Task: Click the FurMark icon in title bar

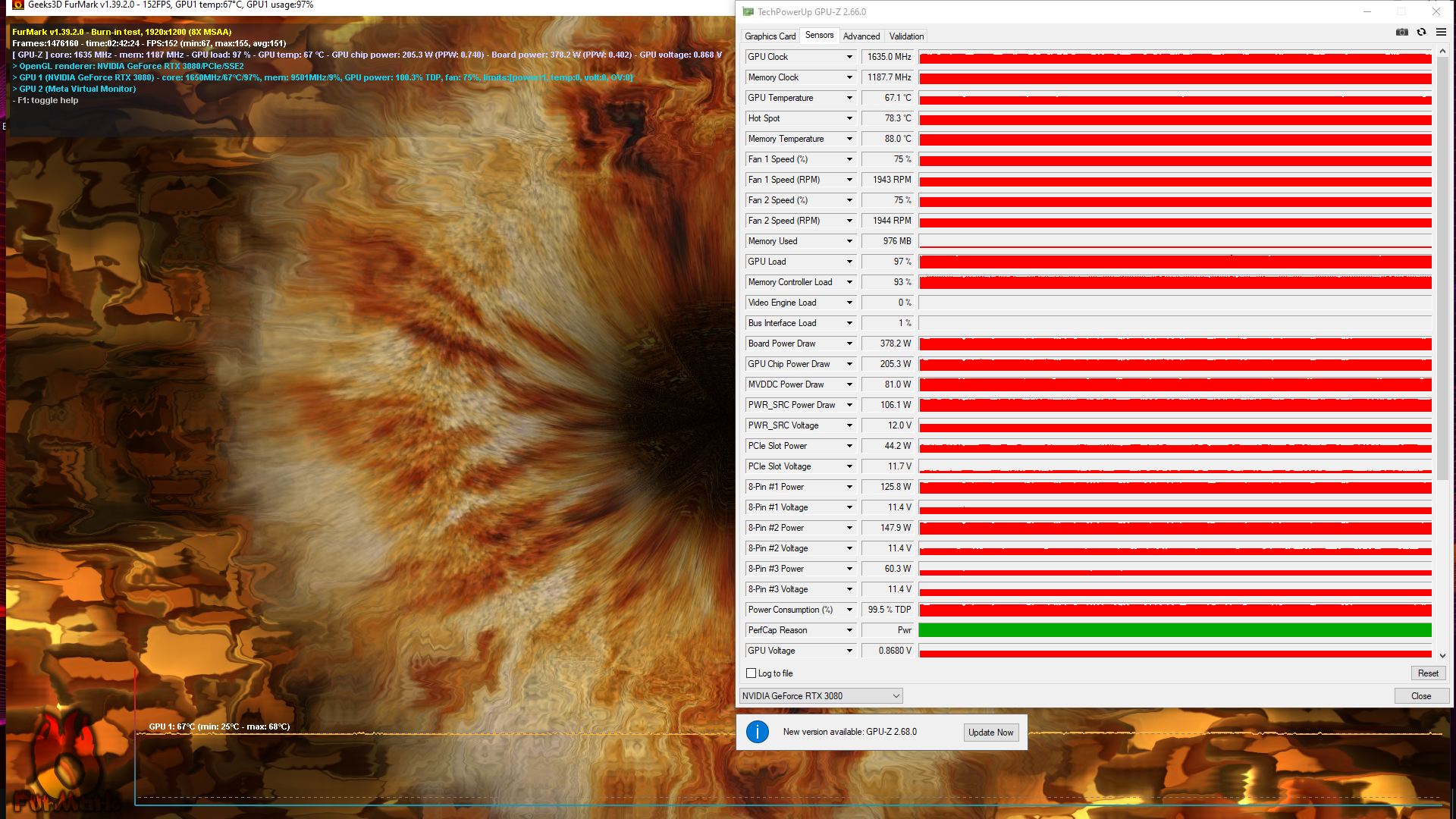Action: tap(18, 5)
